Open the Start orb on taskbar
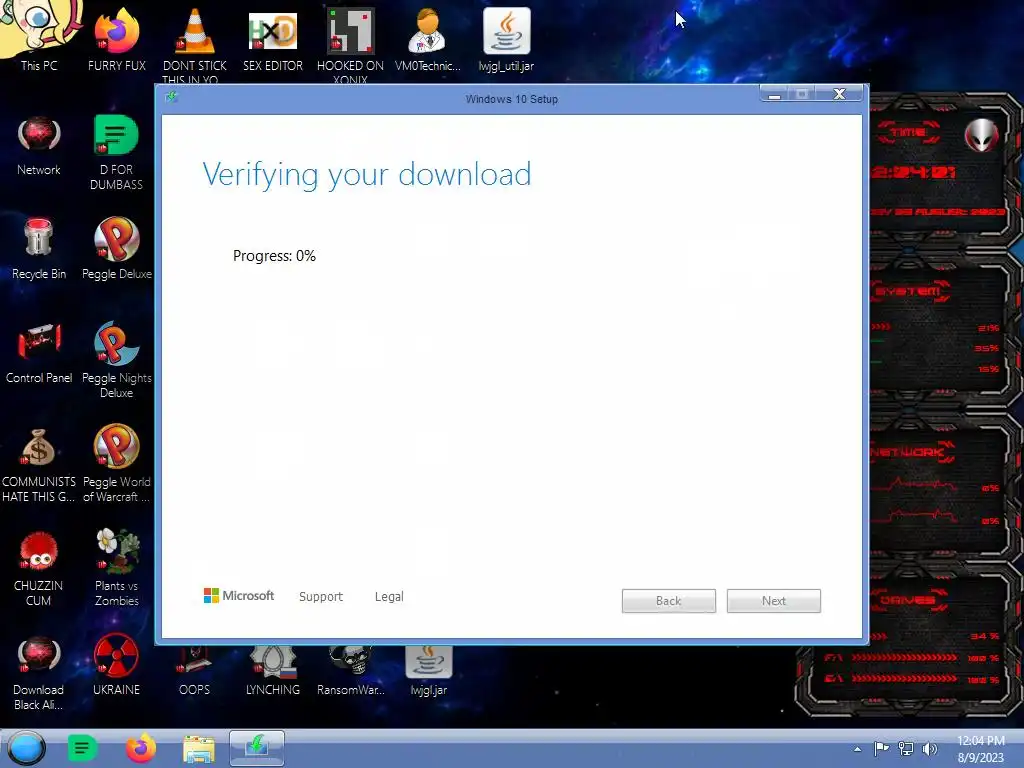The width and height of the screenshot is (1024, 768). tap(26, 748)
